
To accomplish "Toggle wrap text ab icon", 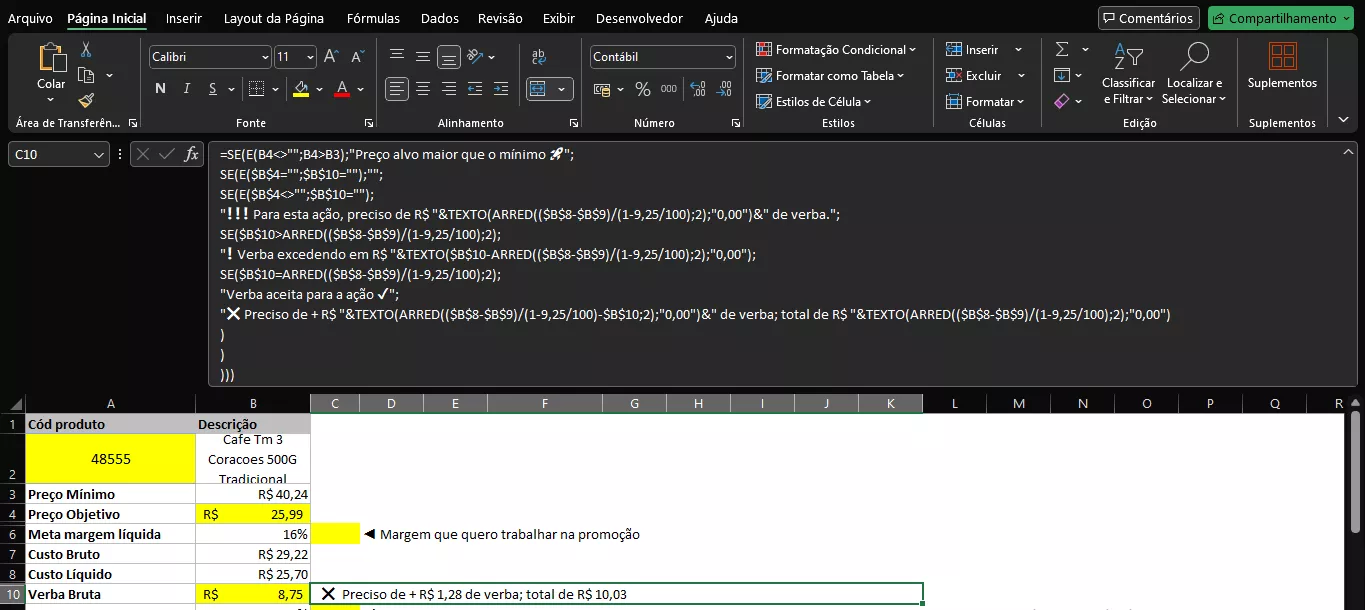I will coord(539,57).
